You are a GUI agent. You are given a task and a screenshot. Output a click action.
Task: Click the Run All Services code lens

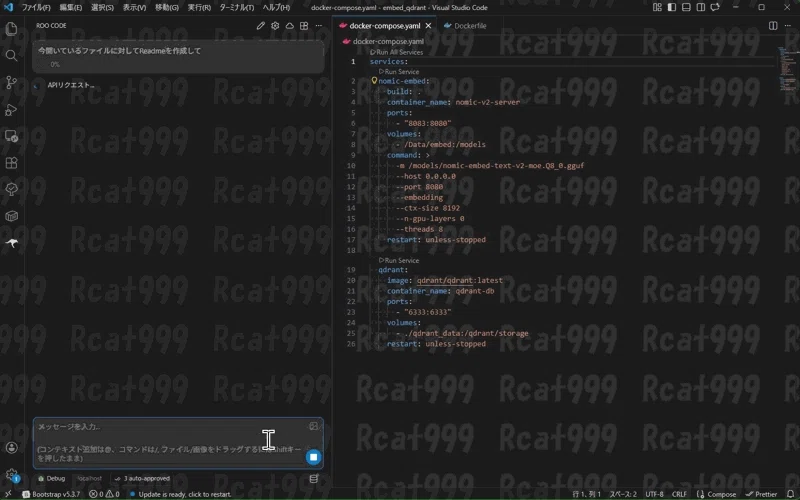[396, 52]
